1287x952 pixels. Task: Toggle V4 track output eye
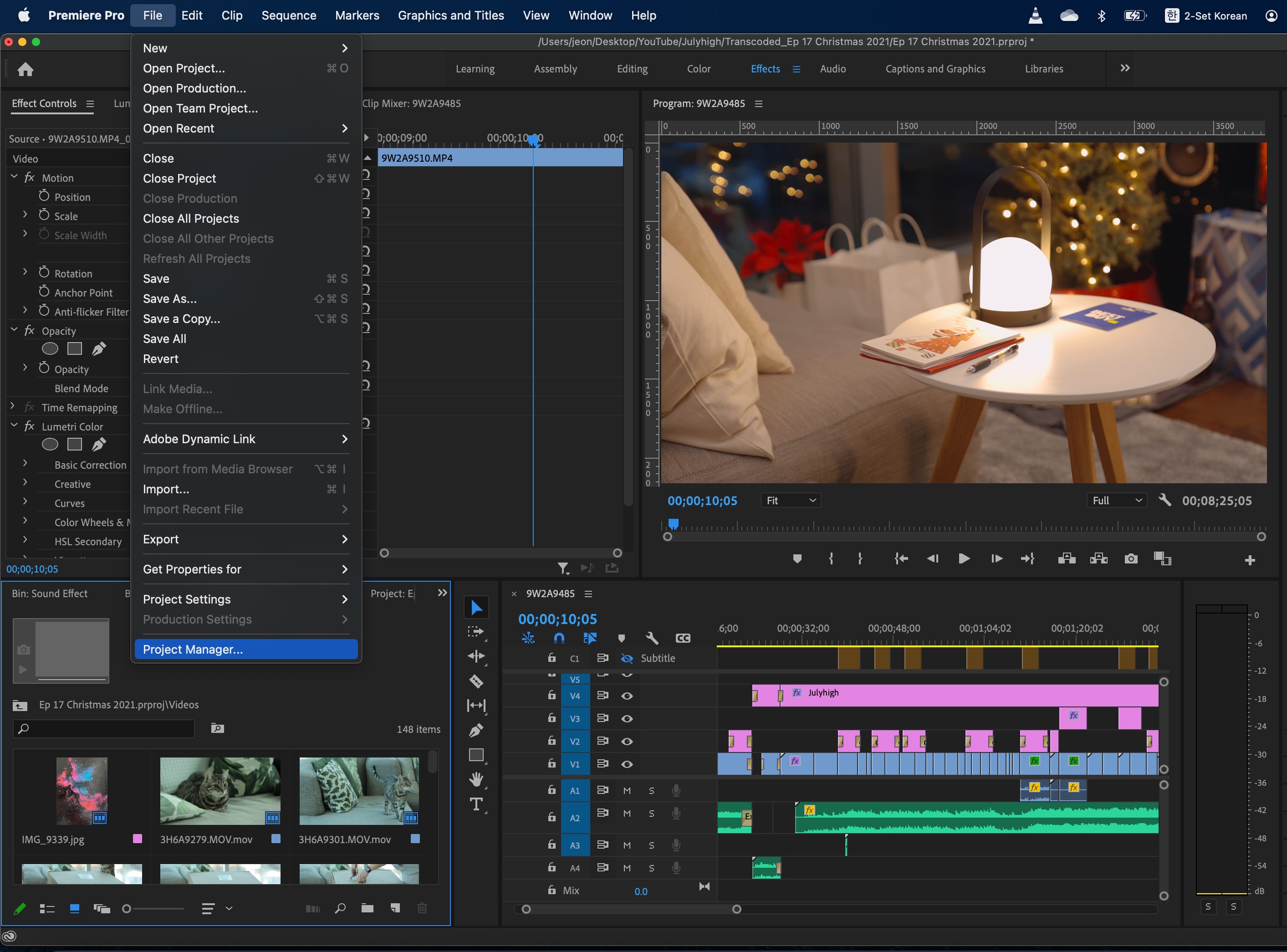point(627,696)
